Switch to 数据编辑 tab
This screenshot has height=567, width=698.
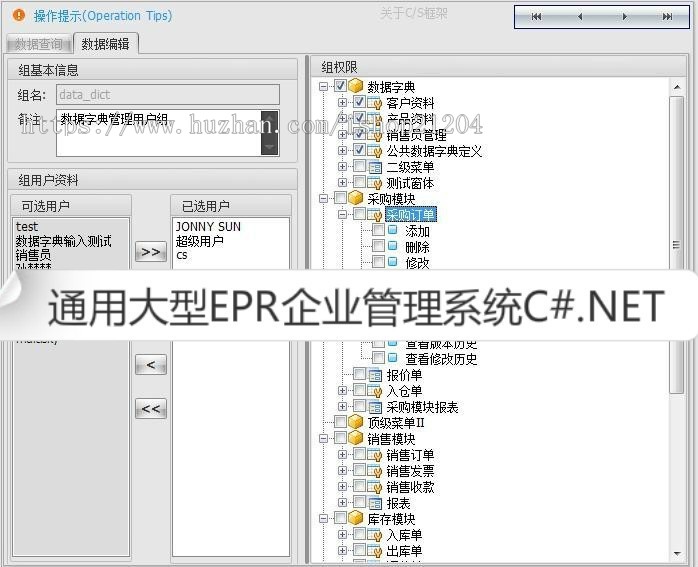(x=106, y=44)
